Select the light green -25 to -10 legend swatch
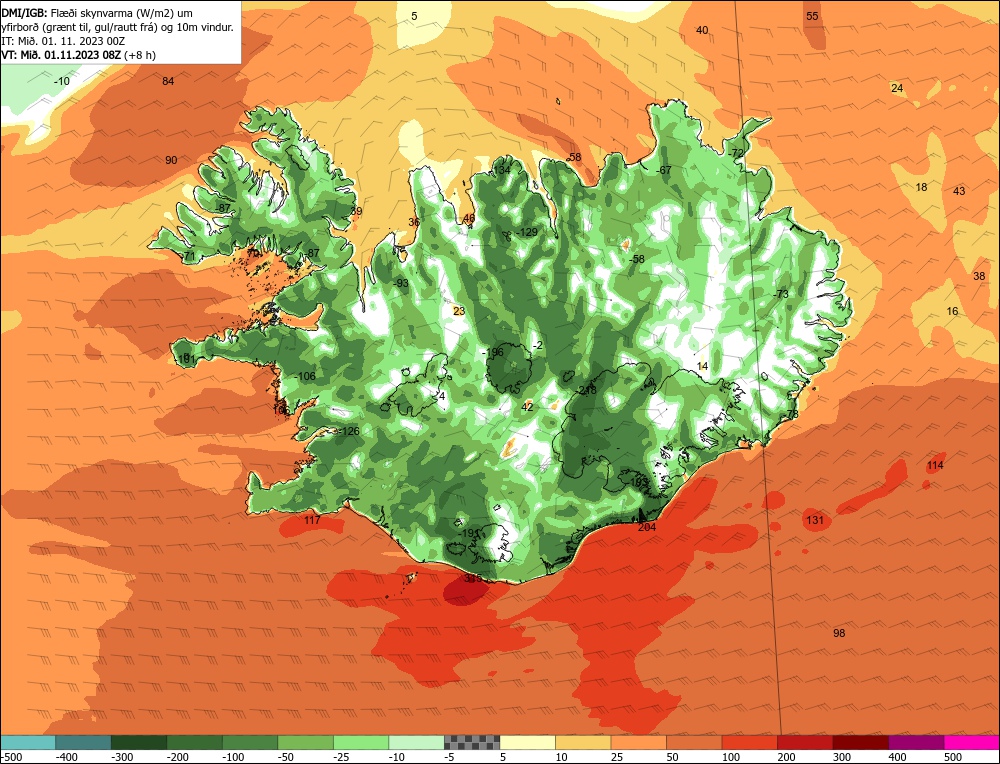The width and height of the screenshot is (1000, 764). (361, 742)
